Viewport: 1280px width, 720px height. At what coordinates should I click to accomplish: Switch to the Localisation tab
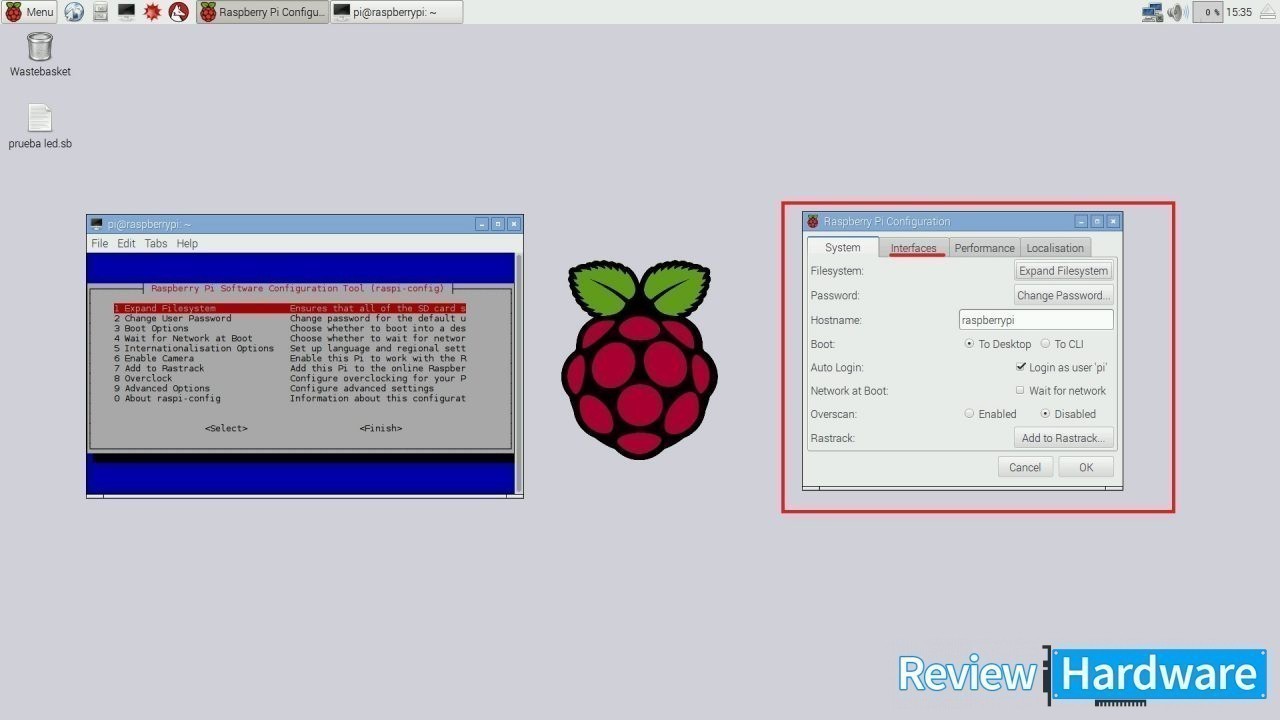coord(1055,248)
